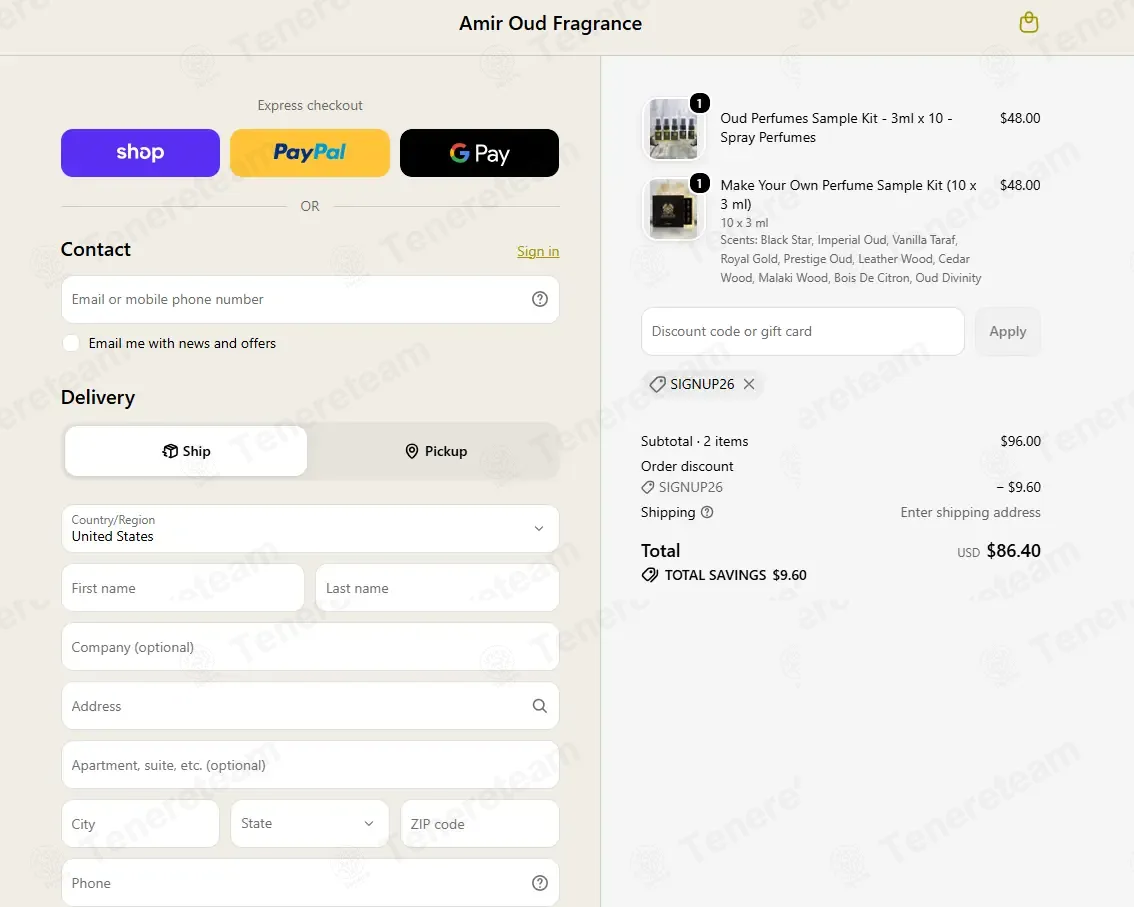Click the help icon in Phone field
This screenshot has height=907, width=1134.
click(540, 882)
